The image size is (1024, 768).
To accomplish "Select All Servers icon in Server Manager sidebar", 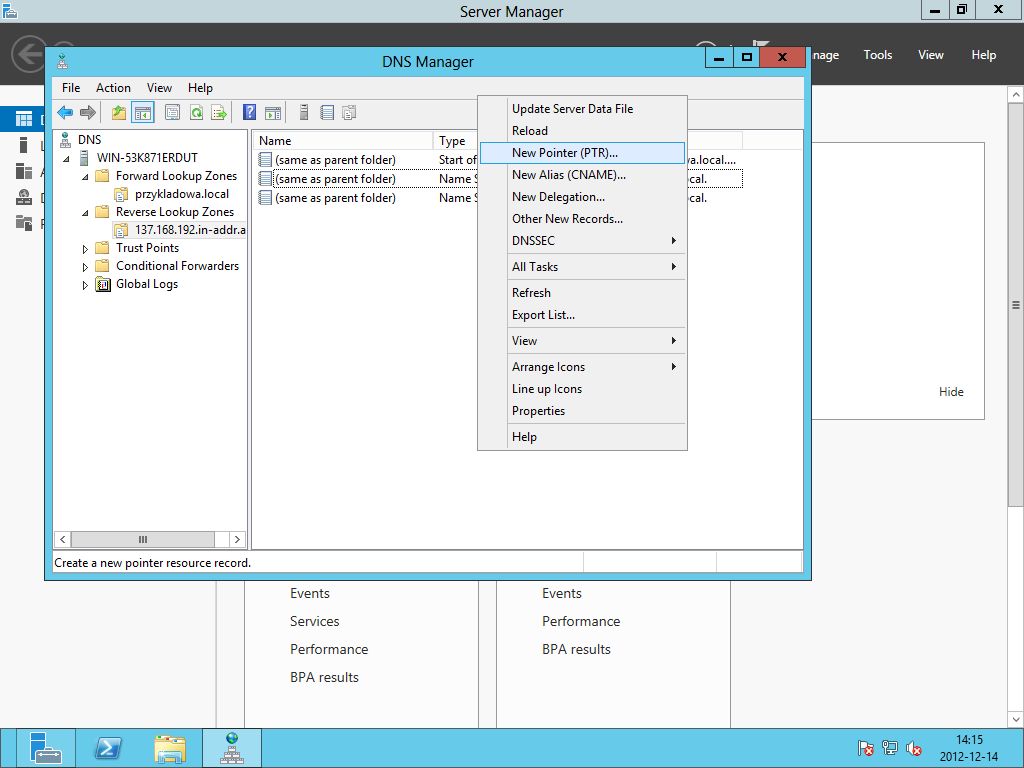I will (x=24, y=171).
